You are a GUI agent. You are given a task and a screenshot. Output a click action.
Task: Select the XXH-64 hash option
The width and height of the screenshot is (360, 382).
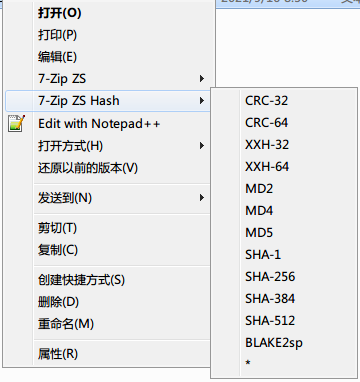[x=267, y=167]
